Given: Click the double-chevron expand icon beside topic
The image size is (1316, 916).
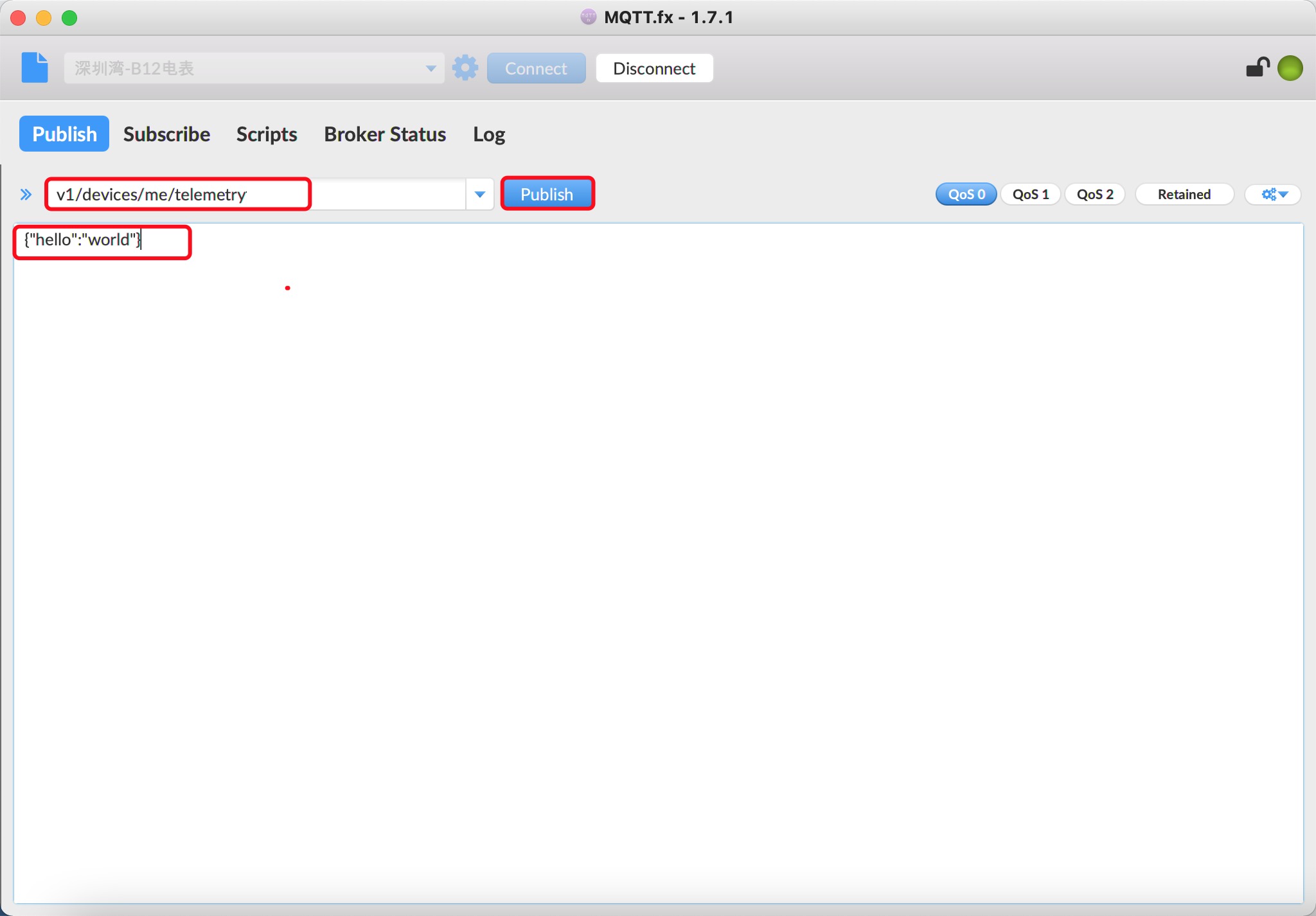Looking at the screenshot, I should pyautogui.click(x=26, y=194).
